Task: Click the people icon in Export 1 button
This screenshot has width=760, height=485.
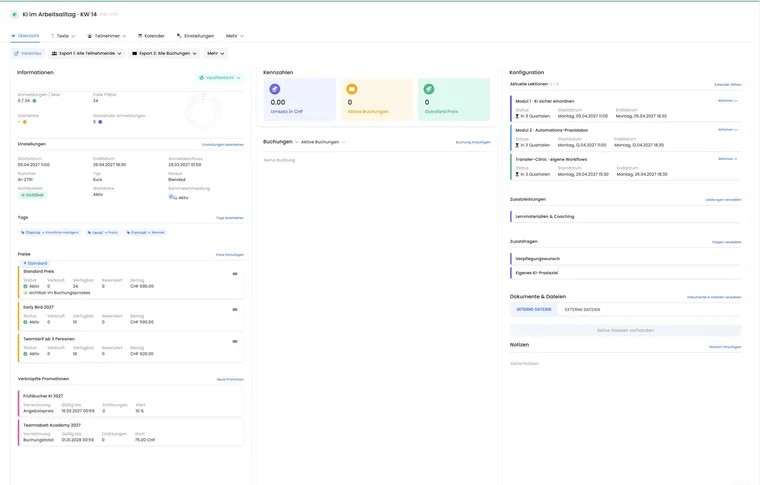Action: (x=54, y=53)
